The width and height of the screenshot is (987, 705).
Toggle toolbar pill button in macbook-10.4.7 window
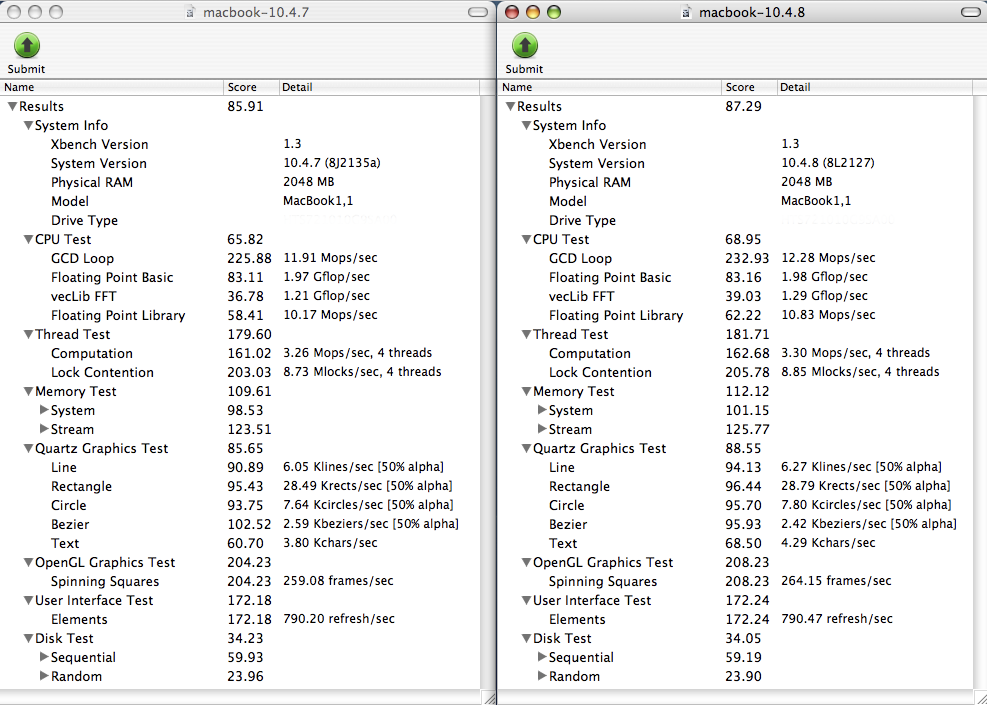[478, 12]
